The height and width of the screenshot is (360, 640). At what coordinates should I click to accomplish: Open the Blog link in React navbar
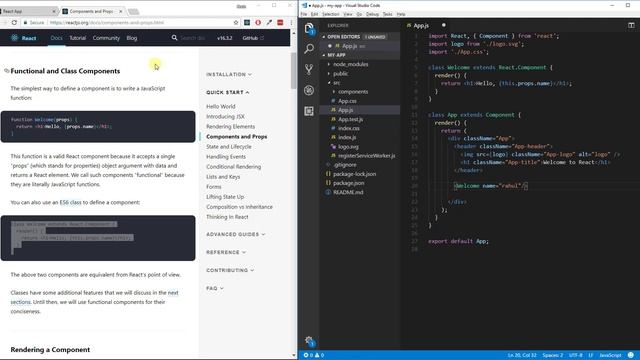coord(132,38)
